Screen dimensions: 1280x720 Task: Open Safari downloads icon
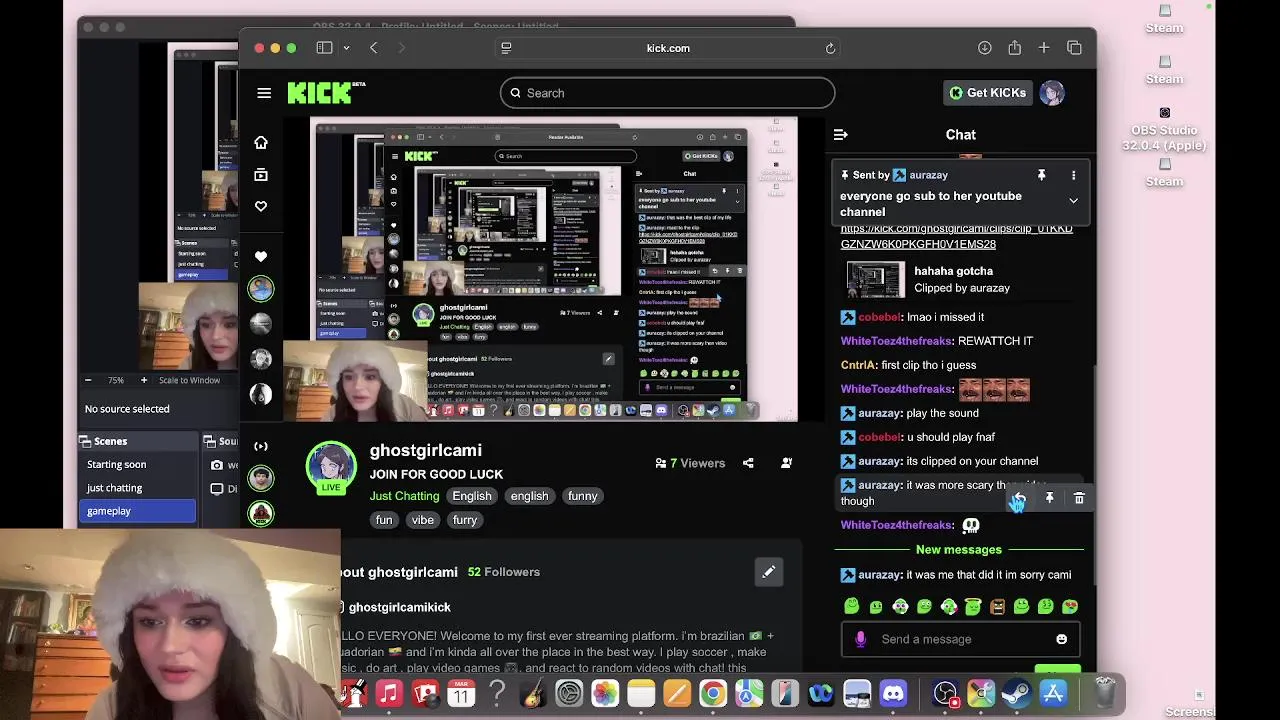[x=984, y=48]
